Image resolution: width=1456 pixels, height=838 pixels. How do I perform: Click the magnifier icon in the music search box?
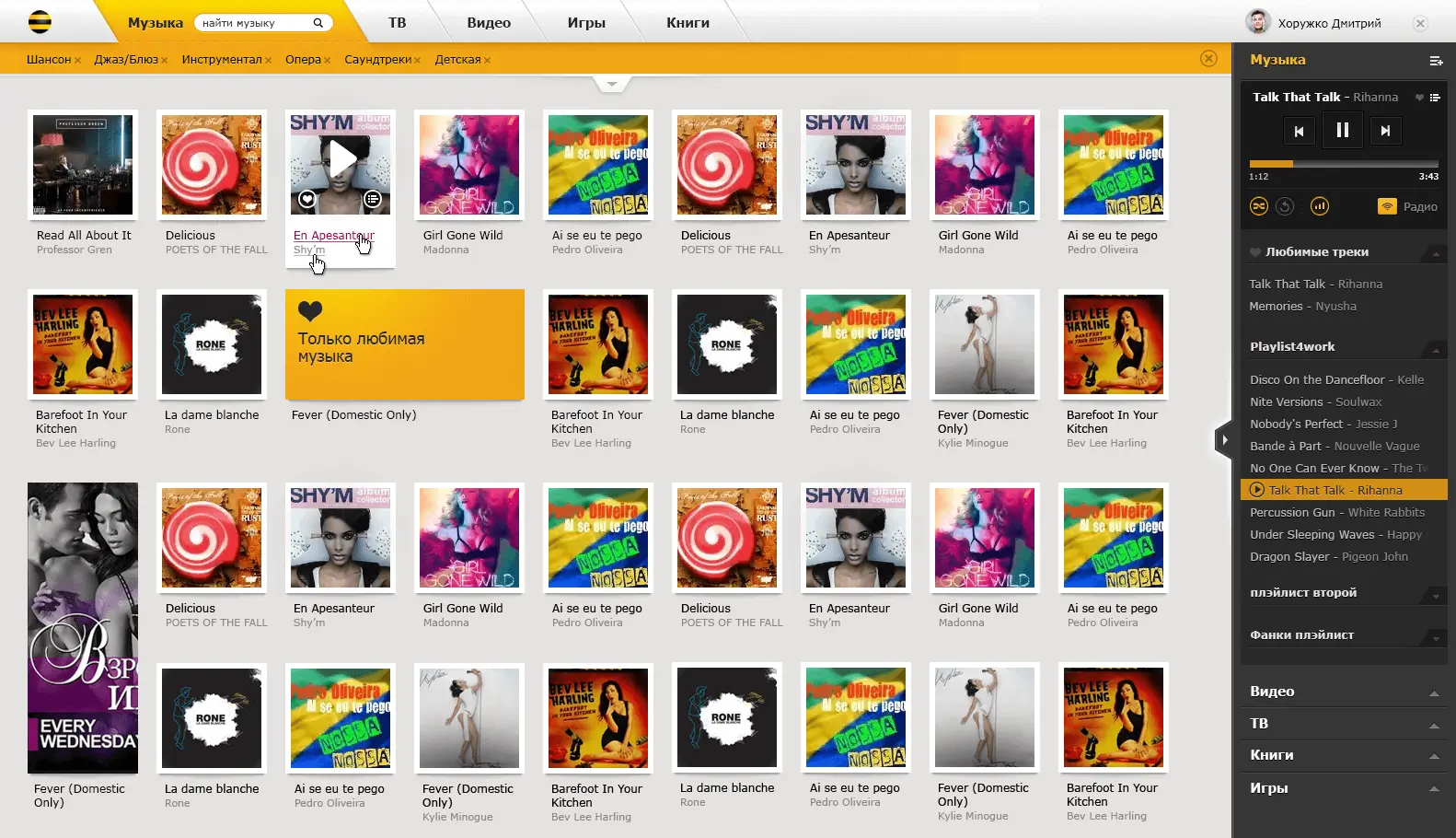click(318, 23)
